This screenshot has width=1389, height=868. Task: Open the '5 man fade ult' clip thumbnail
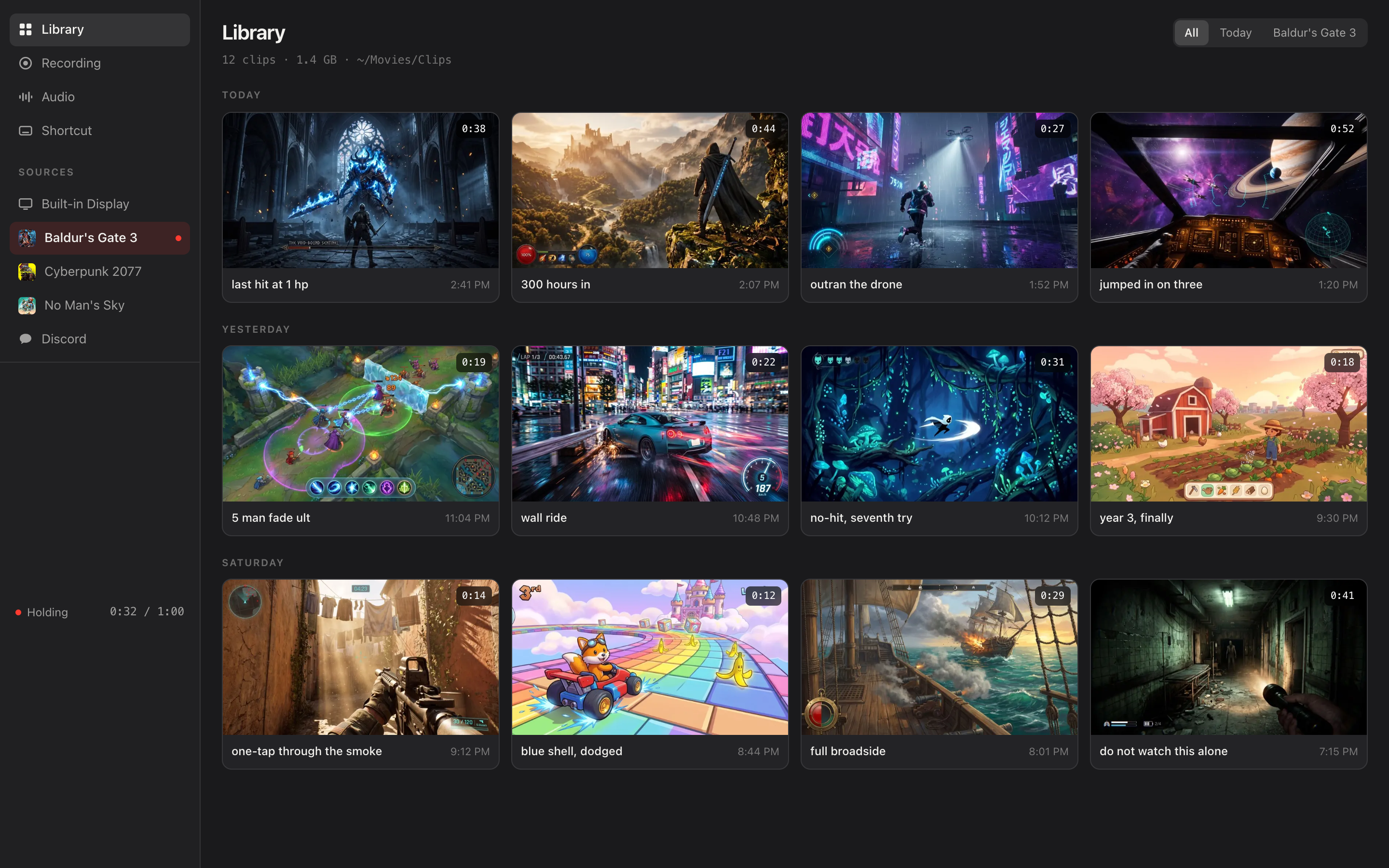pos(360,424)
